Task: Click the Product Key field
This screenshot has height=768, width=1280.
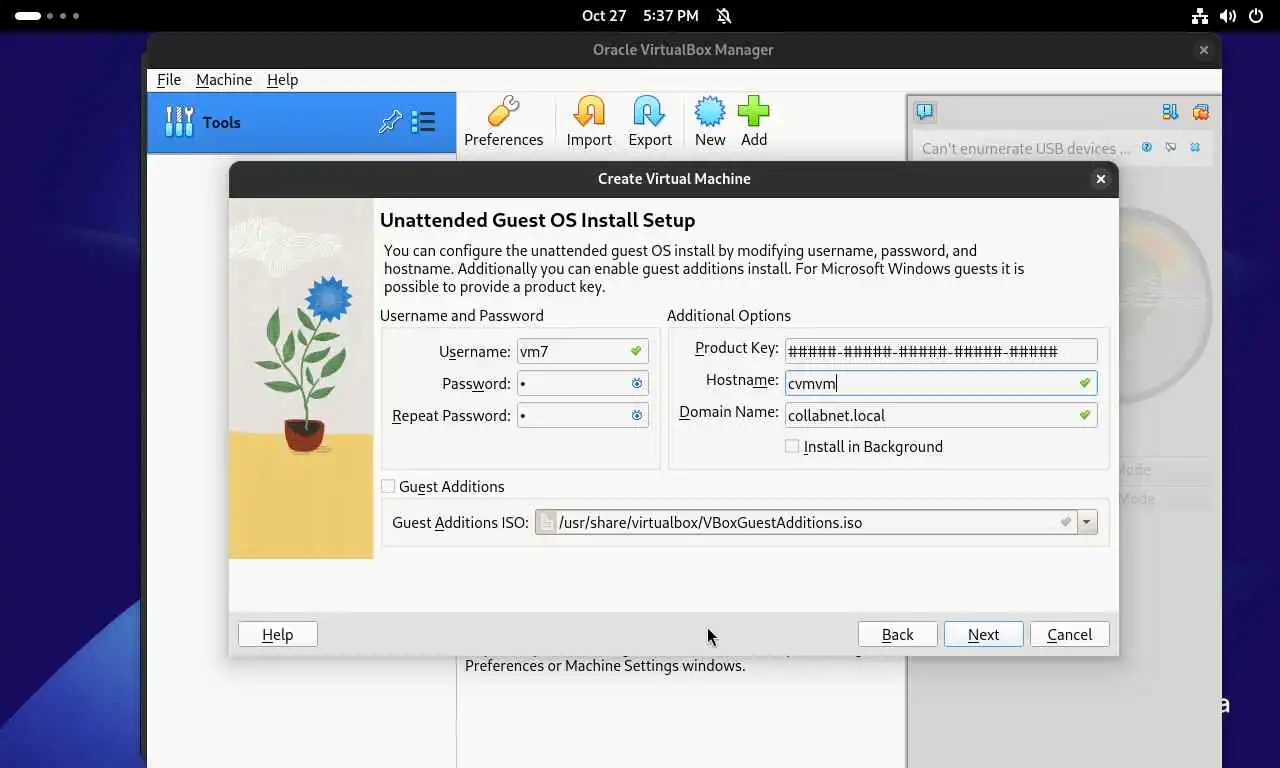Action: tap(941, 351)
